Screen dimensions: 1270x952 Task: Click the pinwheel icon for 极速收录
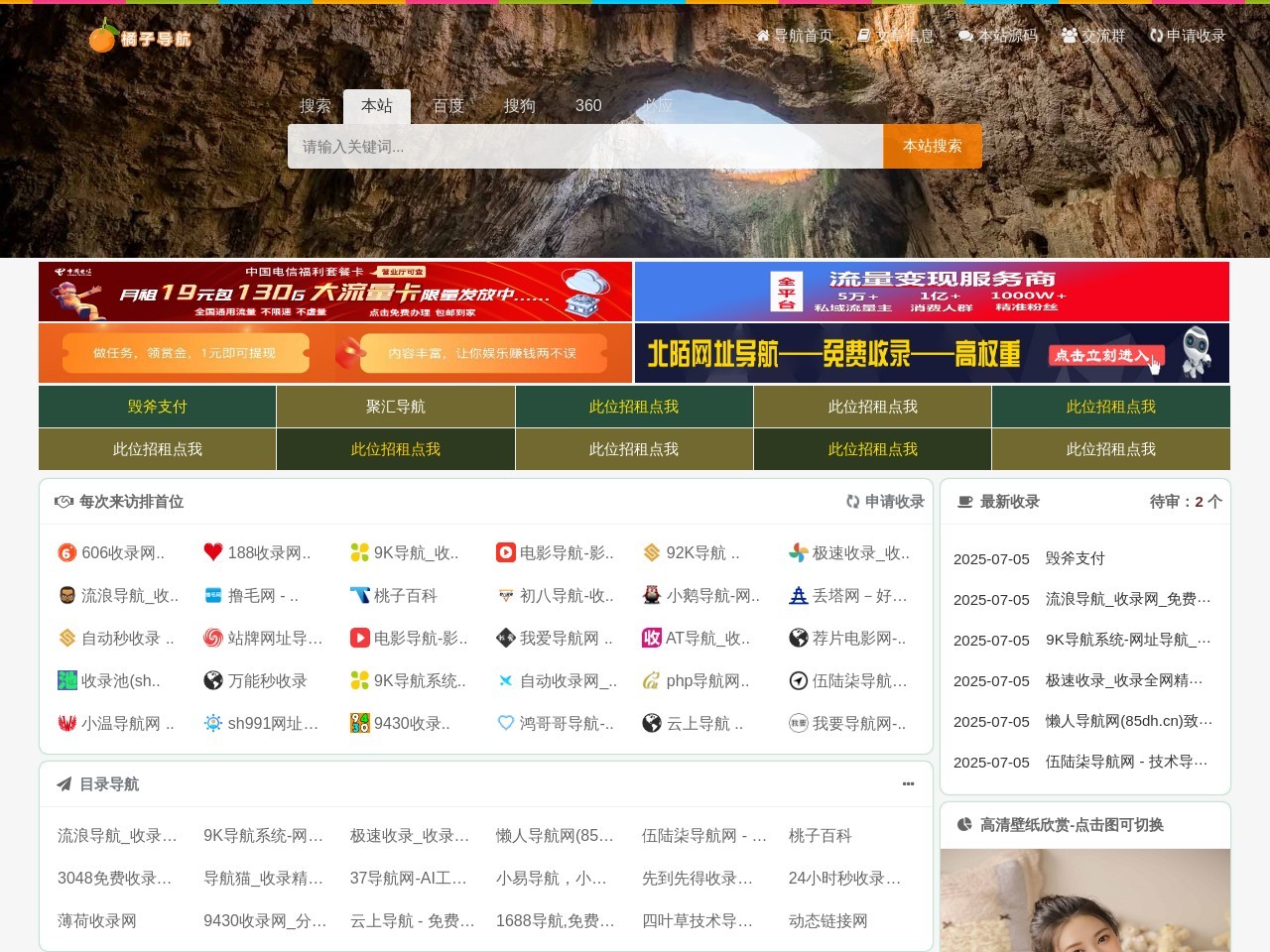click(x=798, y=552)
